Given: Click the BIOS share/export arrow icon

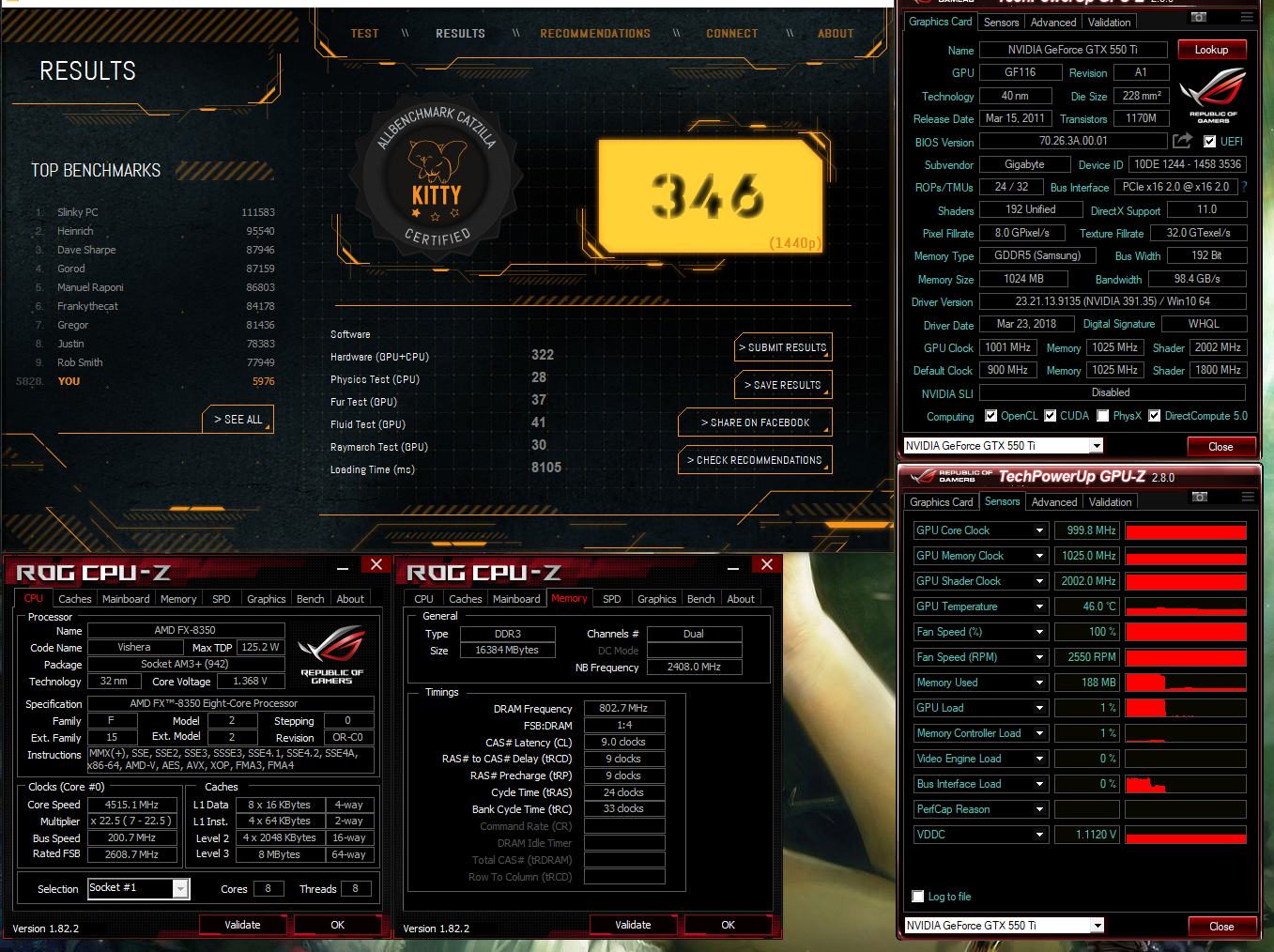Looking at the screenshot, I should (x=1182, y=141).
